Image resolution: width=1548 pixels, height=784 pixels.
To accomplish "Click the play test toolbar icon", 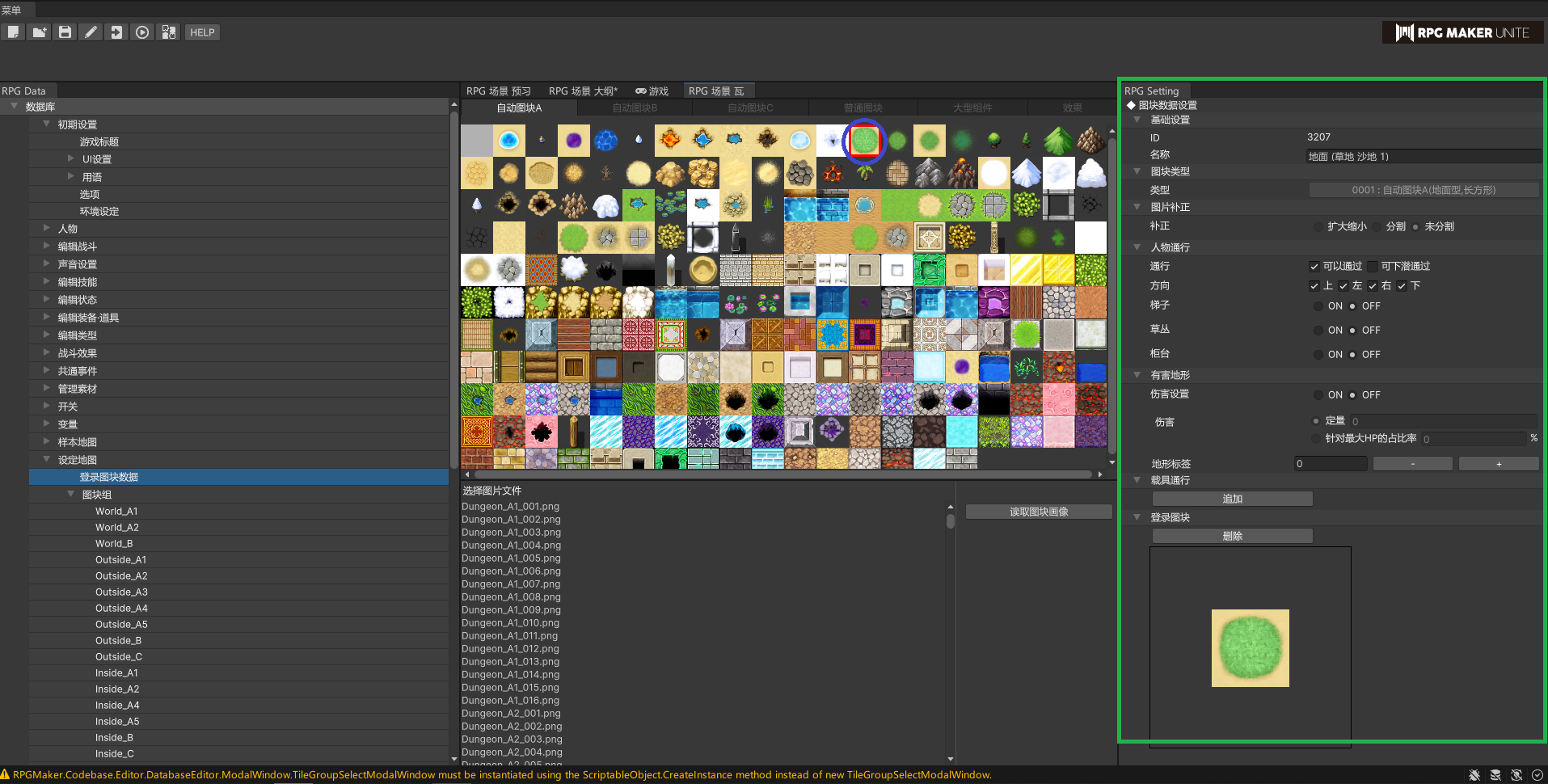I will point(142,32).
